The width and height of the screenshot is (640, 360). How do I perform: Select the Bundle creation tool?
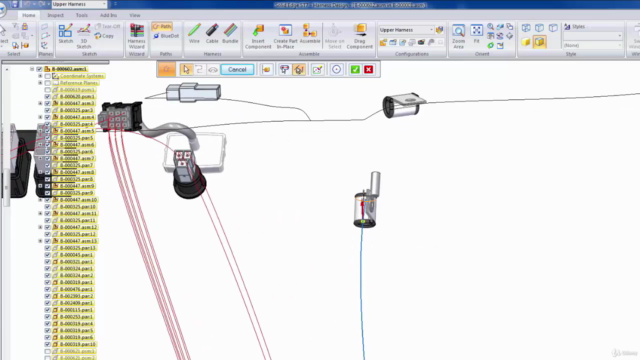click(230, 33)
